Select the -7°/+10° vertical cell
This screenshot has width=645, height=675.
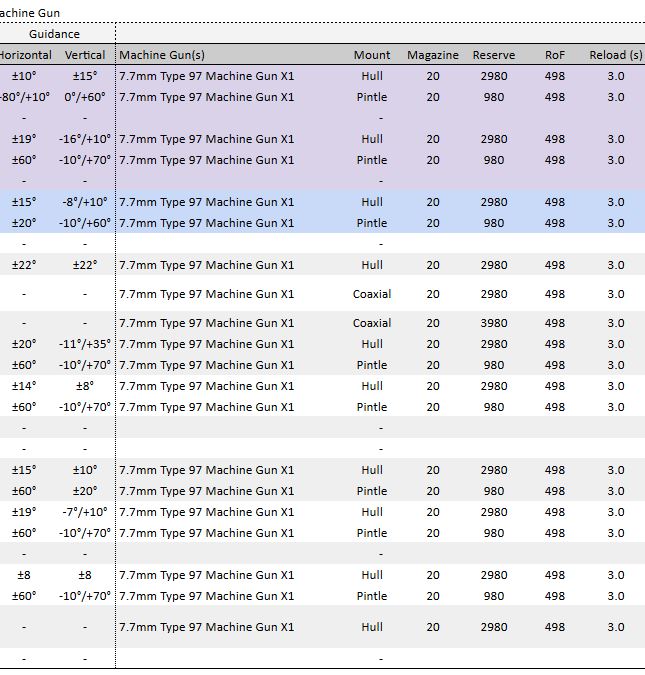85,512
